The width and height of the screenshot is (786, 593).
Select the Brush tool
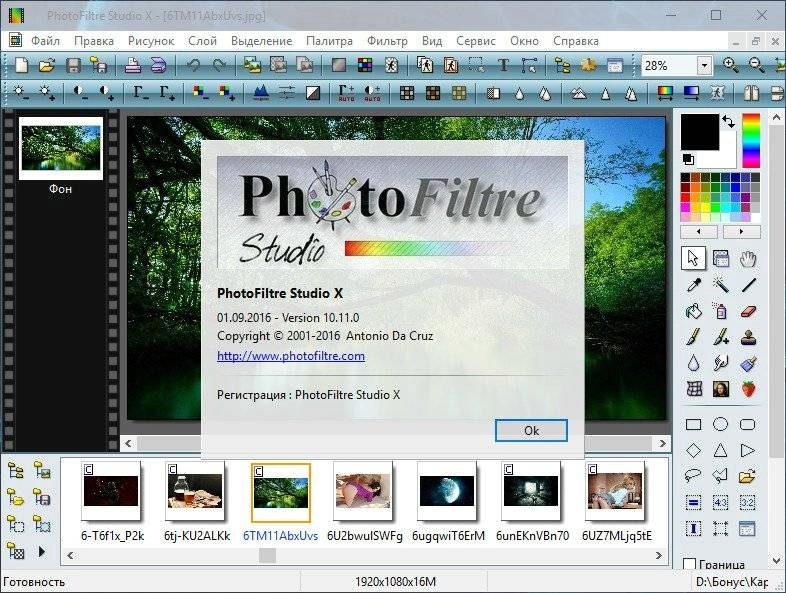694,337
